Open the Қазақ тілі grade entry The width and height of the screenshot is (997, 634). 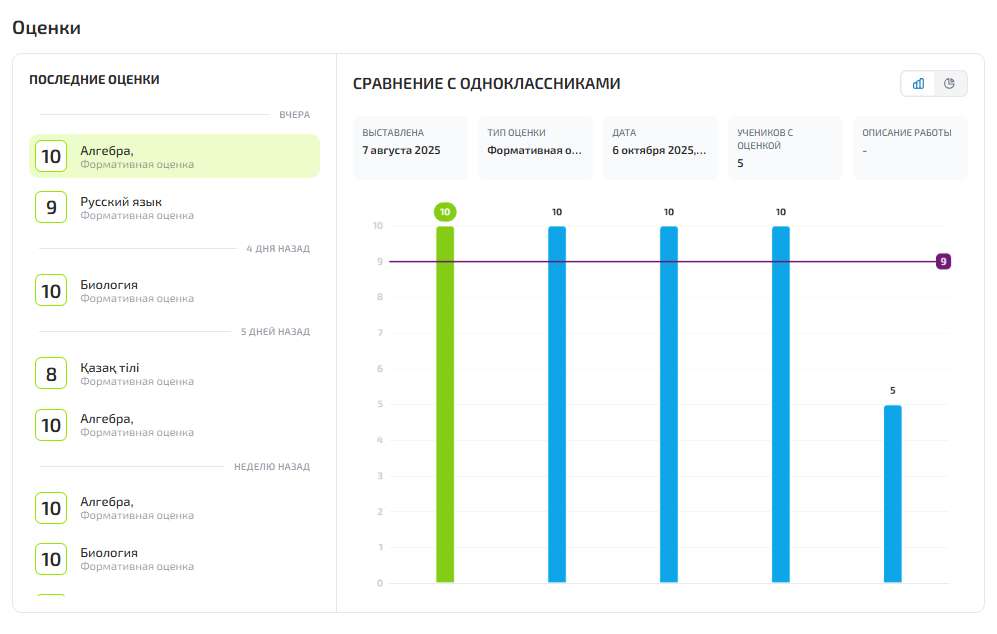coord(174,374)
